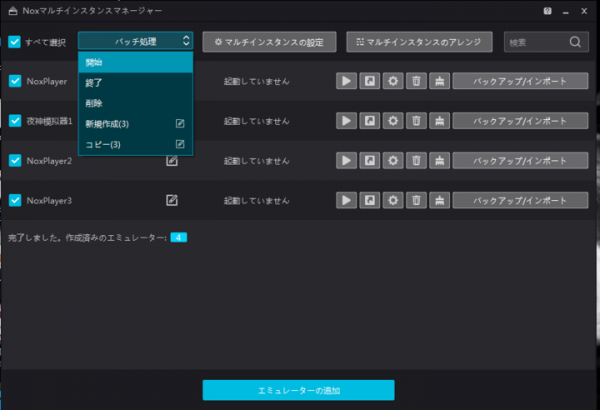Image resolution: width=600 pixels, height=410 pixels.
Task: Clean up disk for NoxPlayer row
Action: (x=439, y=81)
